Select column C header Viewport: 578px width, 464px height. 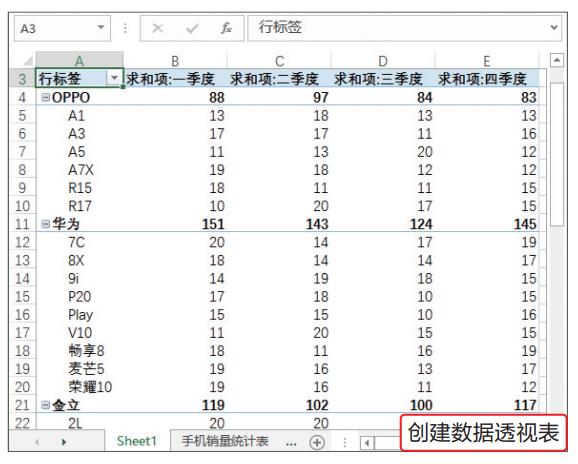pyautogui.click(x=279, y=60)
